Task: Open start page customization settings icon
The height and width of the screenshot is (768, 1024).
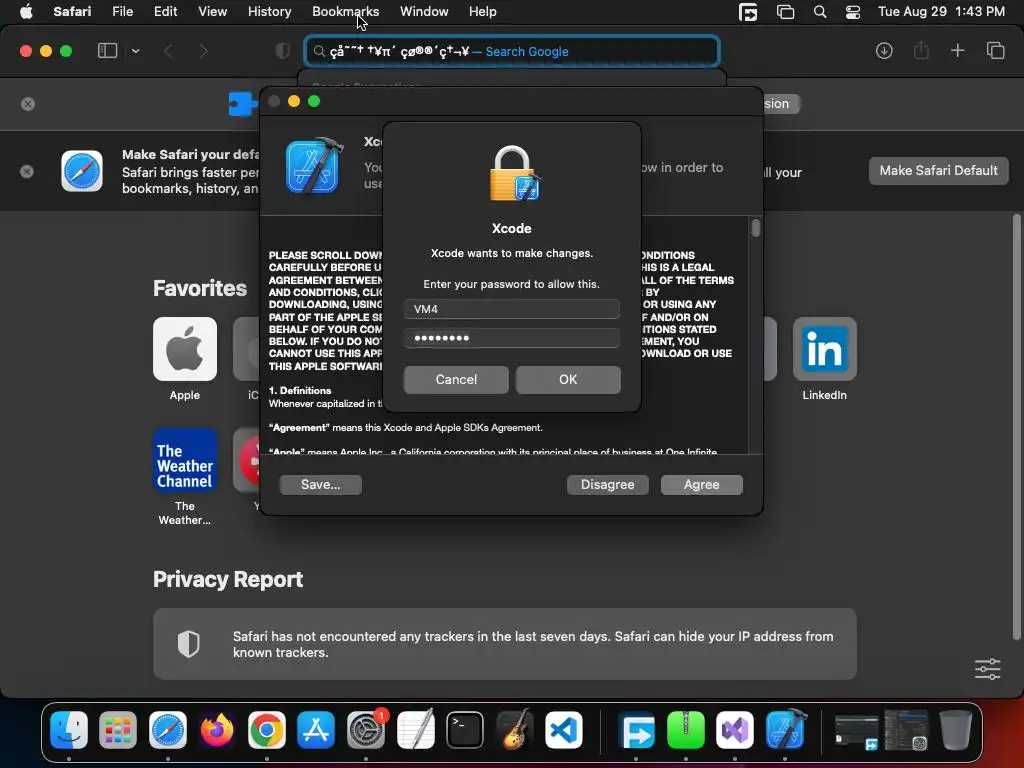Action: 987,669
